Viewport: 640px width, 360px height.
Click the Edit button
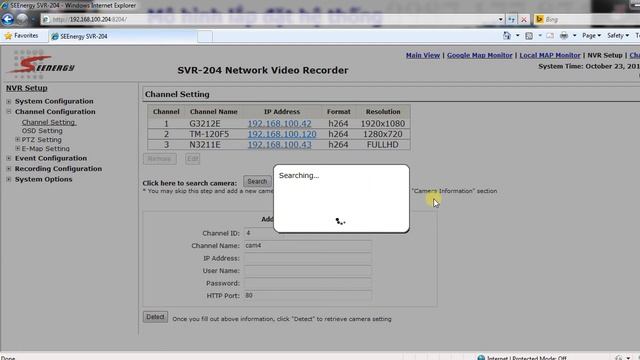(x=193, y=159)
